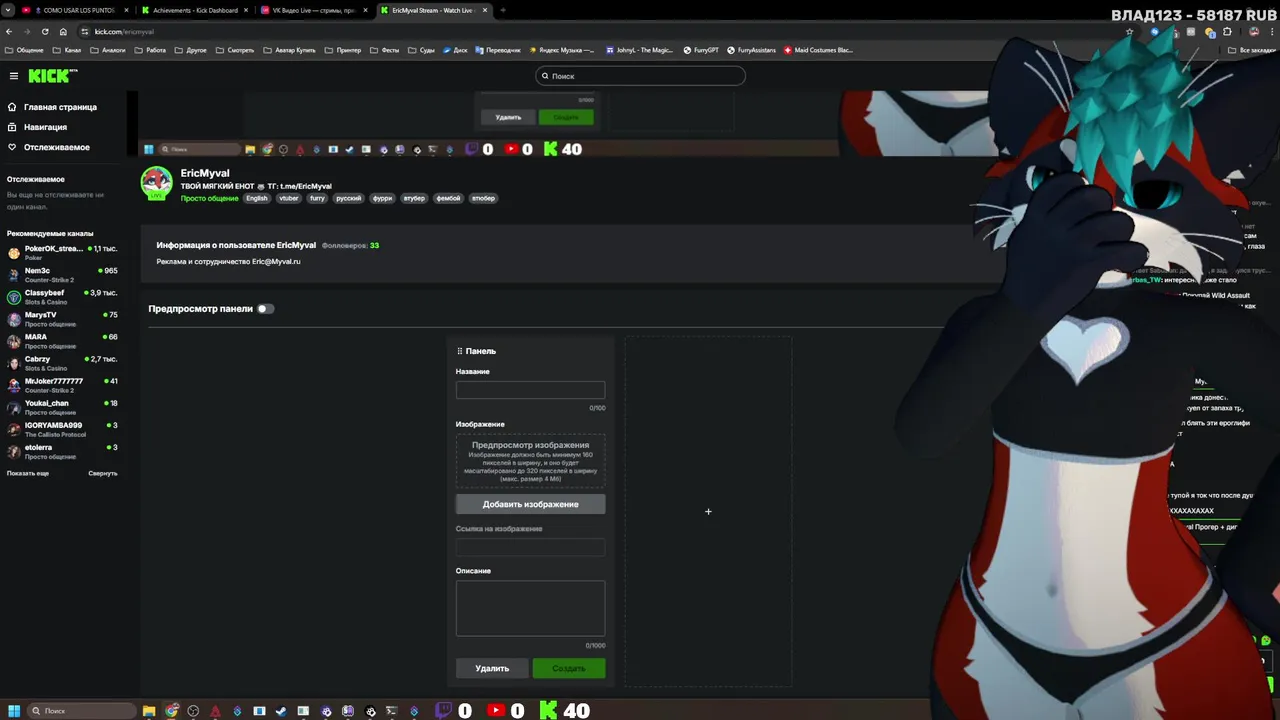Open Chrome from the taskbar

point(172,711)
